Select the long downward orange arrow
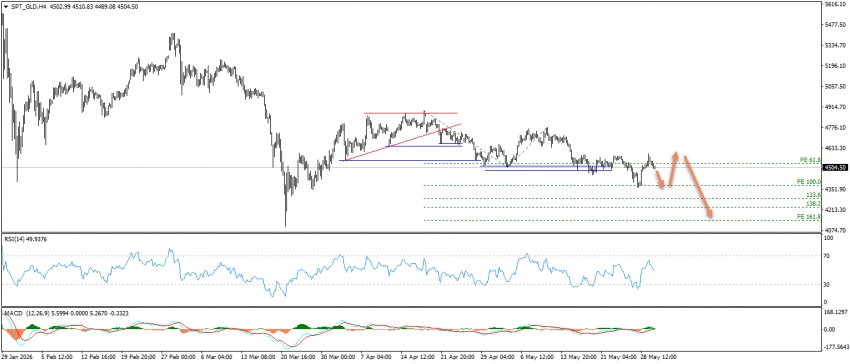The height and width of the screenshot is (364, 850). 697,187
